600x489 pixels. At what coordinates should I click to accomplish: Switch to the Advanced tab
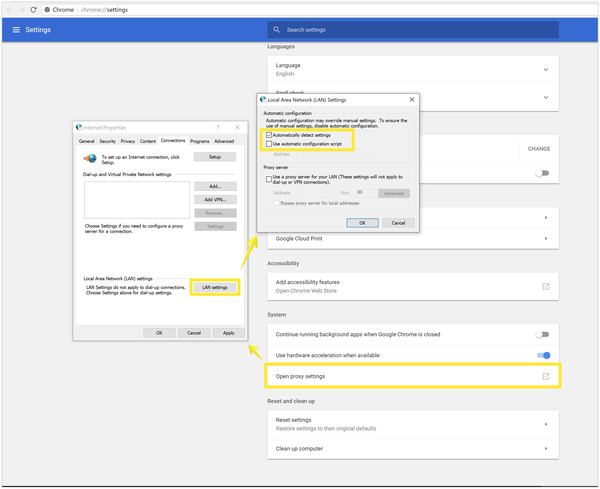[224, 141]
